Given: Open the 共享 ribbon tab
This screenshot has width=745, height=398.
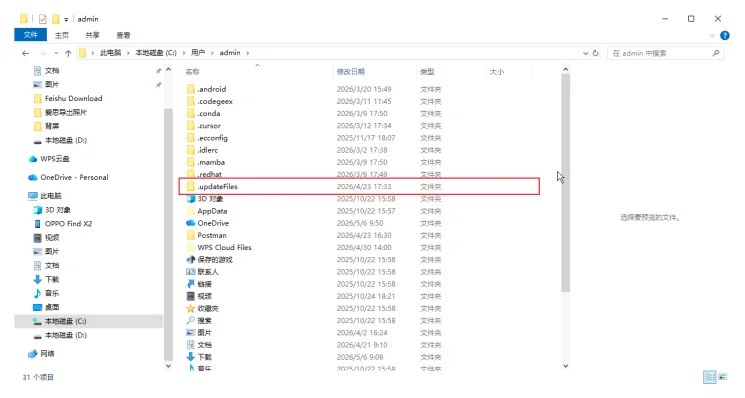Looking at the screenshot, I should coord(93,35).
